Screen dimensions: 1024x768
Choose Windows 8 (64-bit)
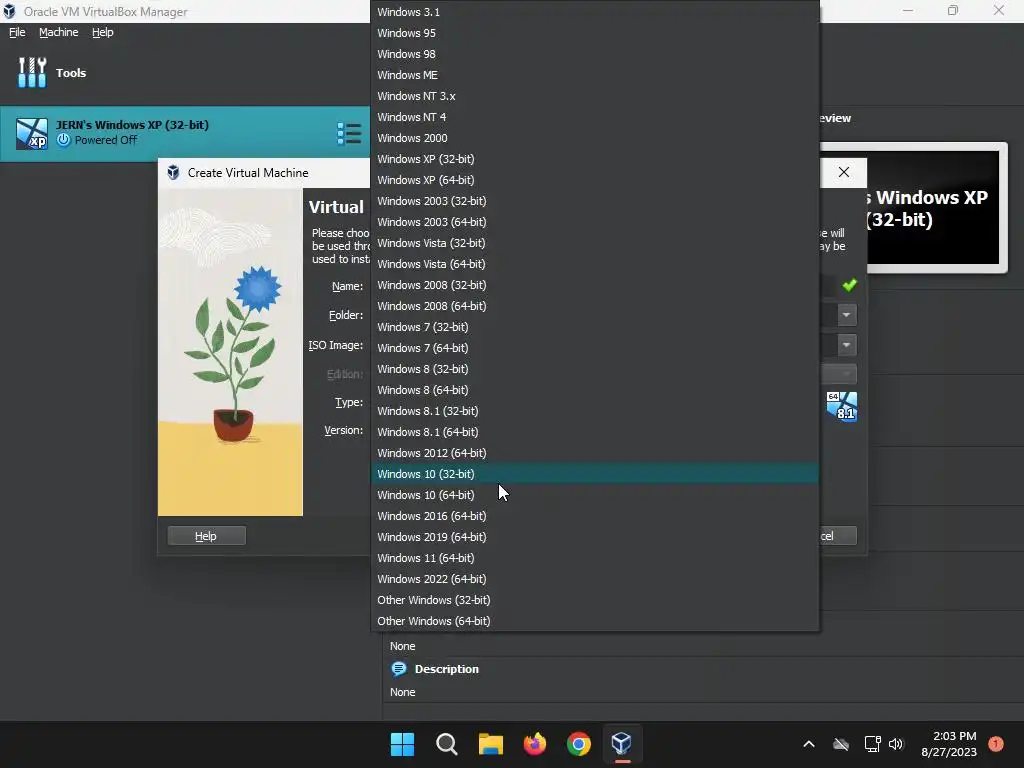pyautogui.click(x=595, y=390)
